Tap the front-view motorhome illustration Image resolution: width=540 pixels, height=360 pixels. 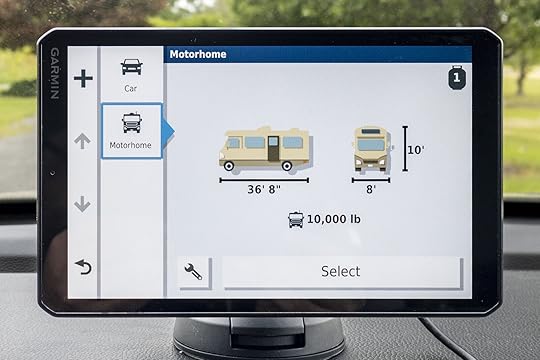click(372, 149)
